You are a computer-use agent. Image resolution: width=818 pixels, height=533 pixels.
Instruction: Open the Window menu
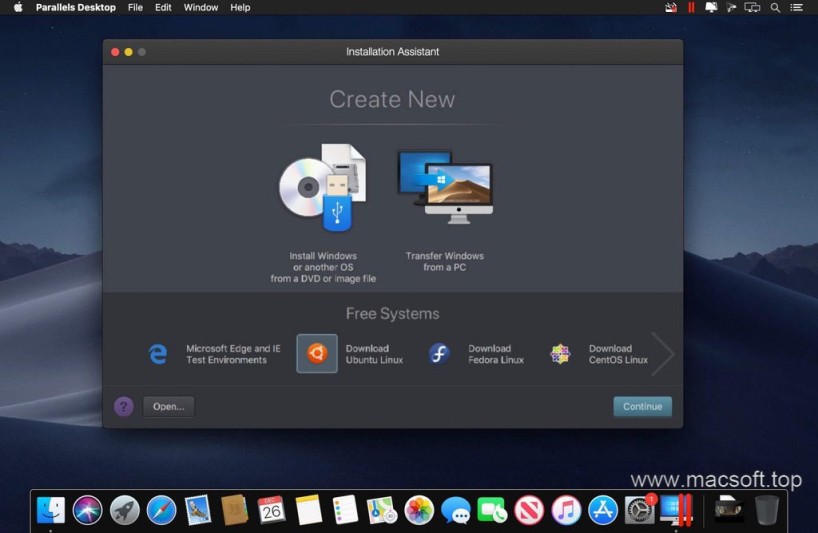(201, 7)
